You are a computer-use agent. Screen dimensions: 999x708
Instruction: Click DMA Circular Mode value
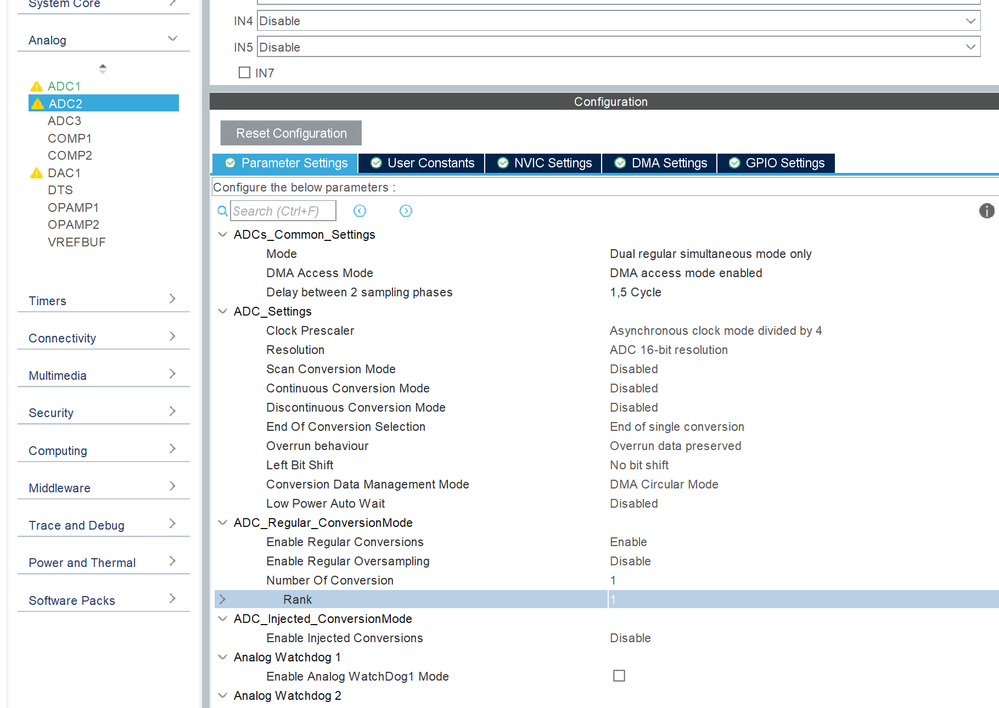click(664, 484)
